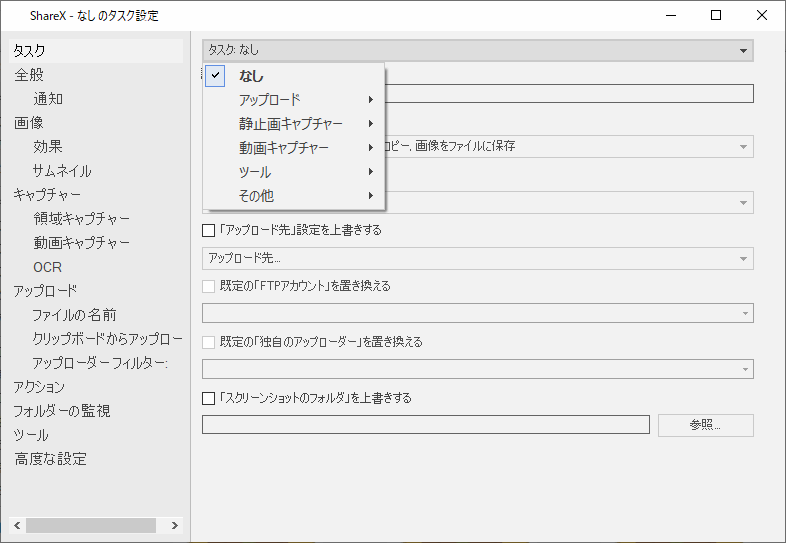Open the 通知 settings page
The image size is (786, 543).
(x=48, y=99)
